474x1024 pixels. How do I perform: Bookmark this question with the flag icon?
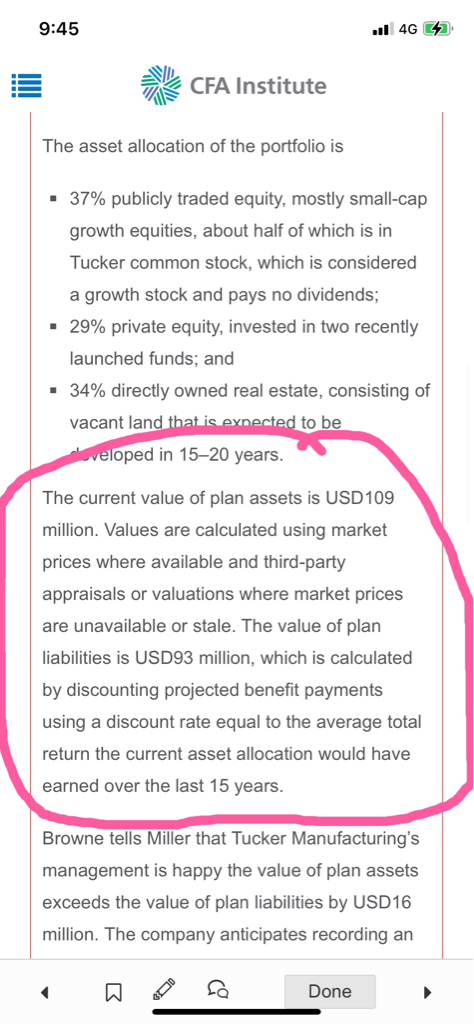114,993
